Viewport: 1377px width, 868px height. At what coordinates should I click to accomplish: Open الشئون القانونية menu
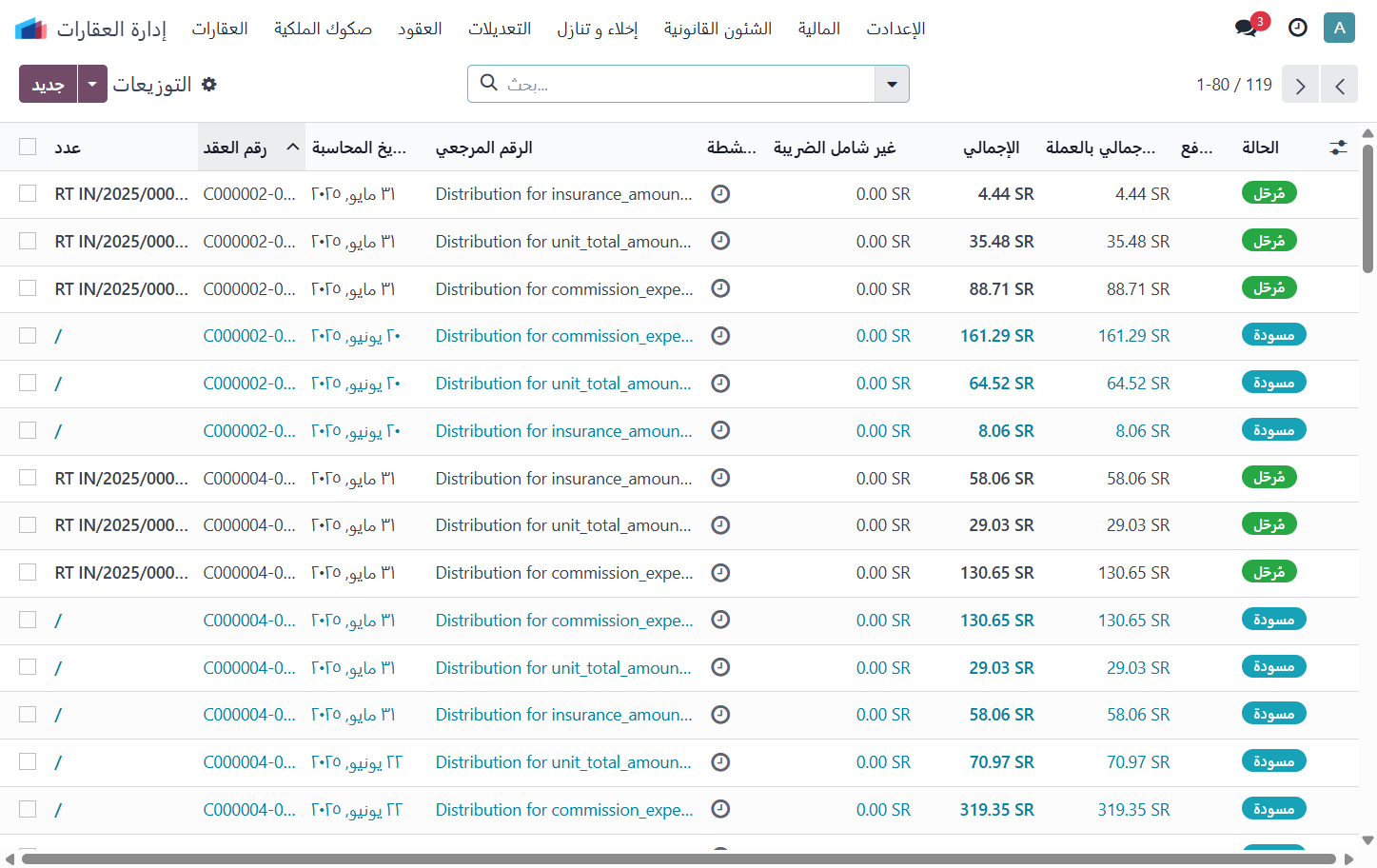pyautogui.click(x=718, y=29)
